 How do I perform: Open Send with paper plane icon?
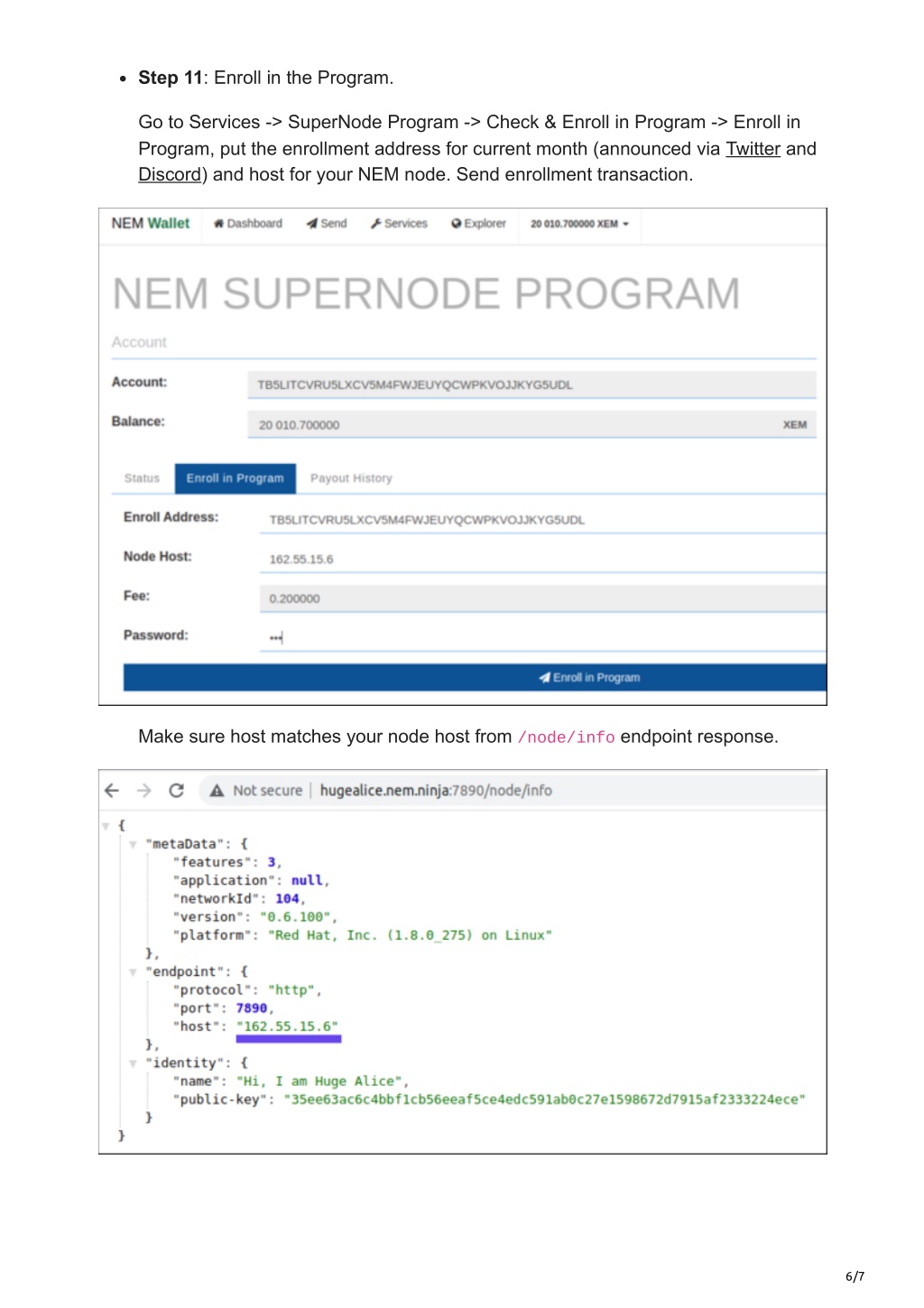[x=327, y=224]
